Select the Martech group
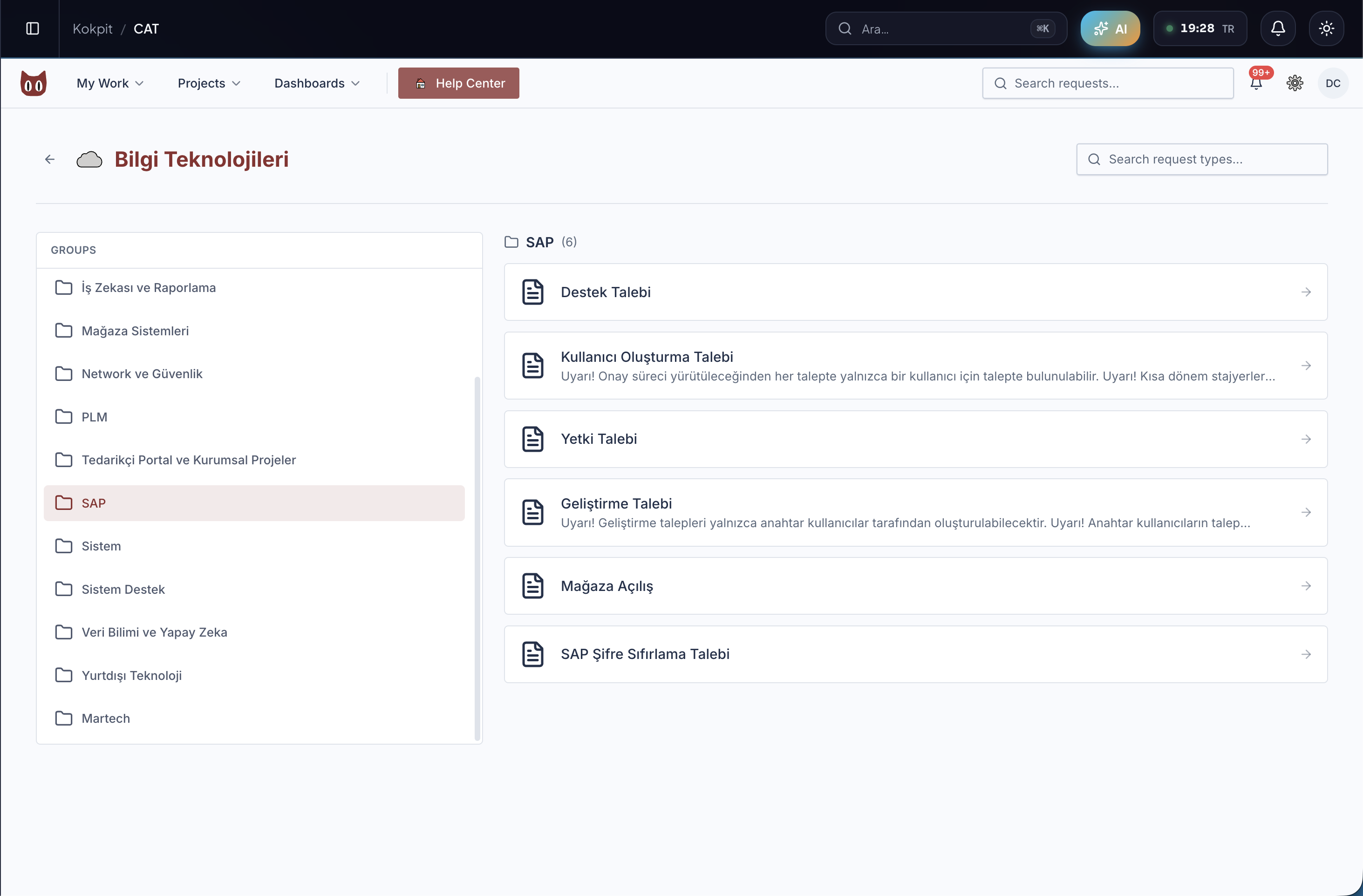Screen dimensions: 1363x896 pyautogui.click(x=254, y=718)
